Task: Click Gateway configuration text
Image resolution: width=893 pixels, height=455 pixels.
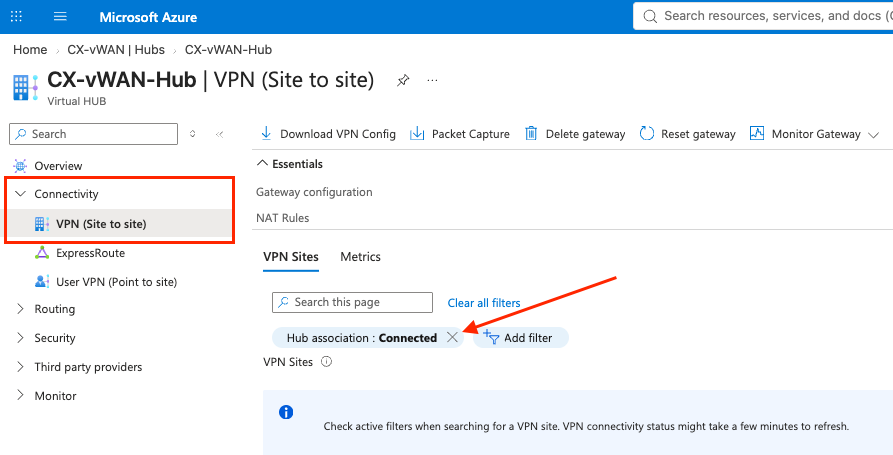Action: tap(314, 192)
